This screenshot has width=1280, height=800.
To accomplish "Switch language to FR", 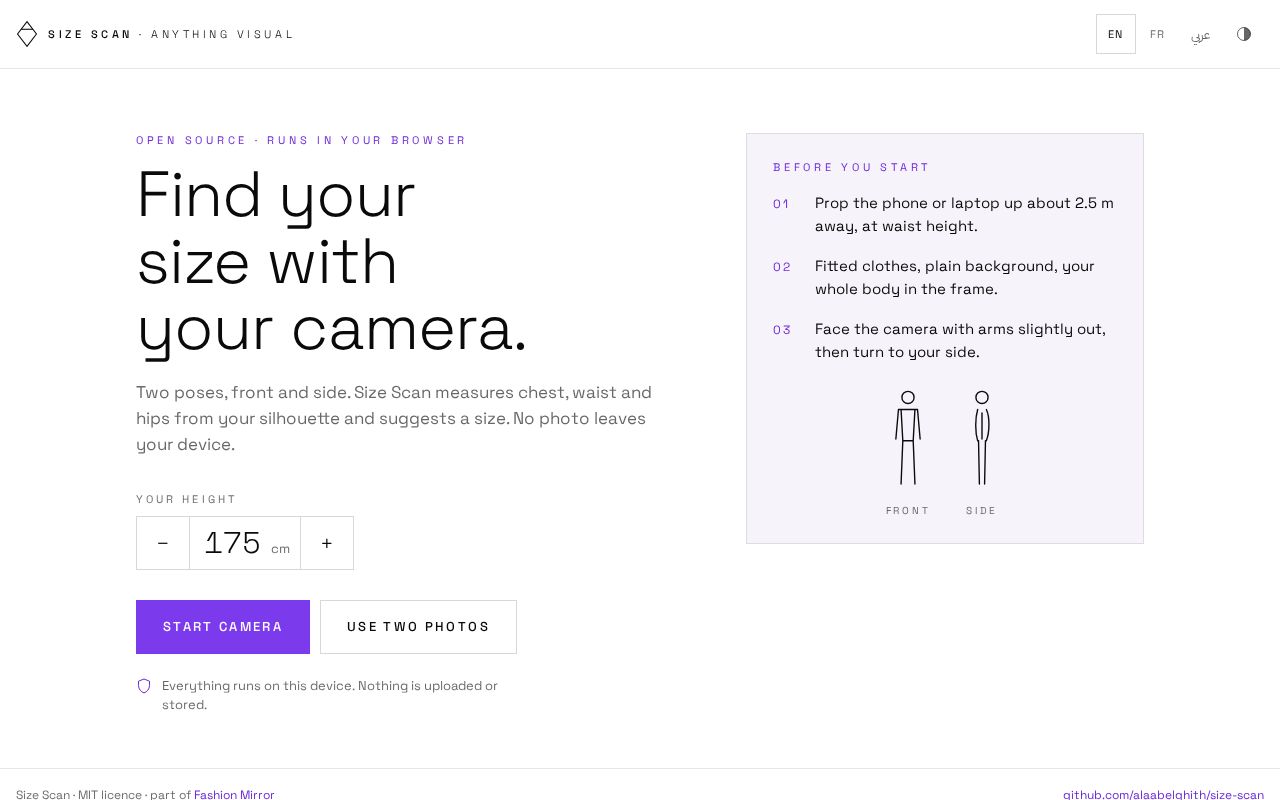I will (1158, 34).
